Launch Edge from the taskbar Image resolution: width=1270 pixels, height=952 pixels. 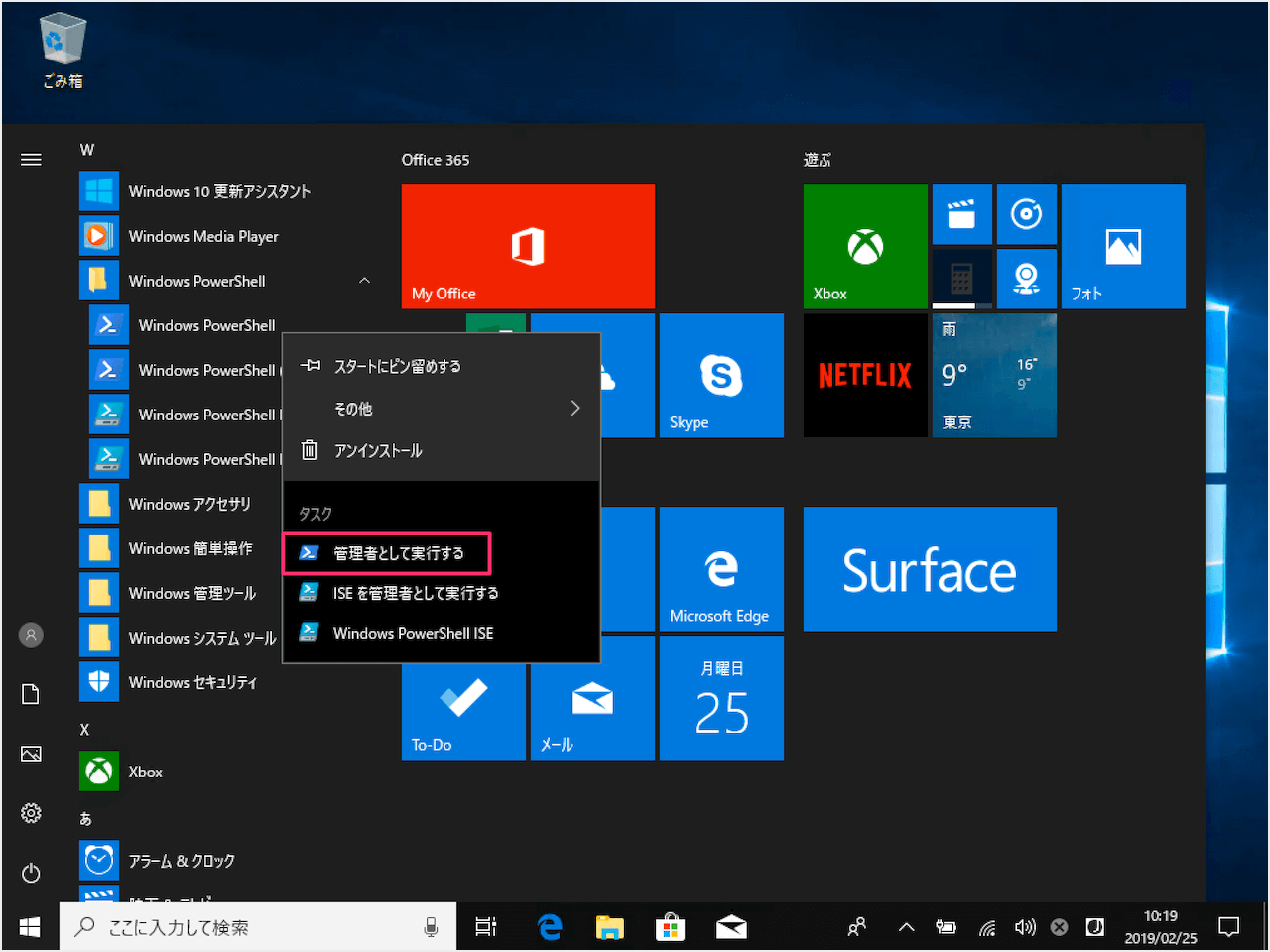pyautogui.click(x=549, y=927)
